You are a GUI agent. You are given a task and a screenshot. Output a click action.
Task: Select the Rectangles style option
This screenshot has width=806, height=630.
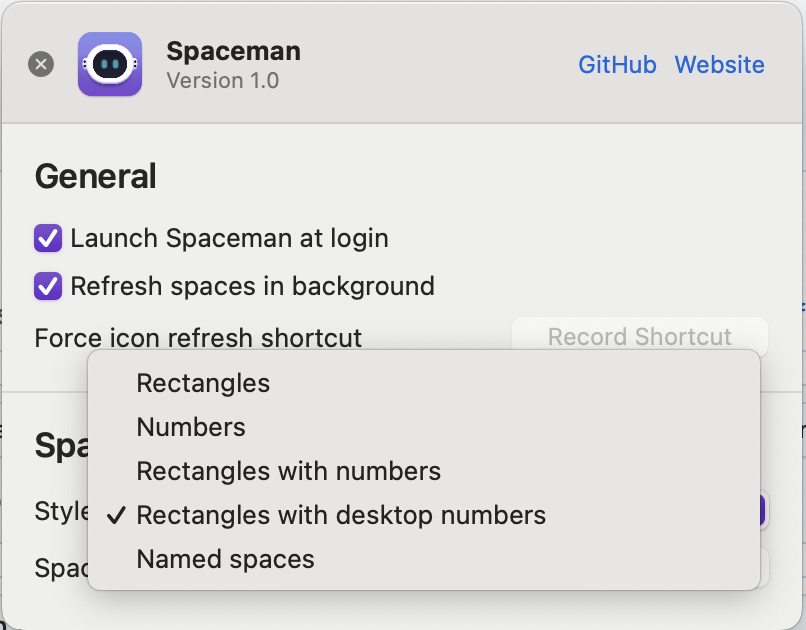(203, 383)
